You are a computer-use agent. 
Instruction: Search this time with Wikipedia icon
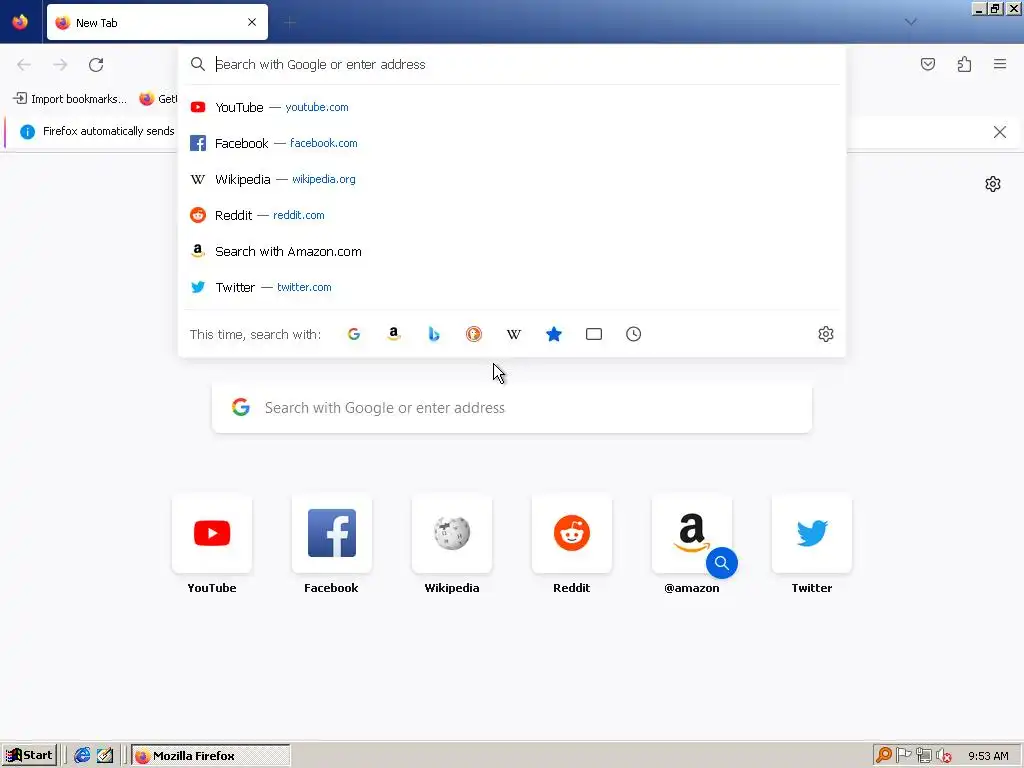click(514, 334)
